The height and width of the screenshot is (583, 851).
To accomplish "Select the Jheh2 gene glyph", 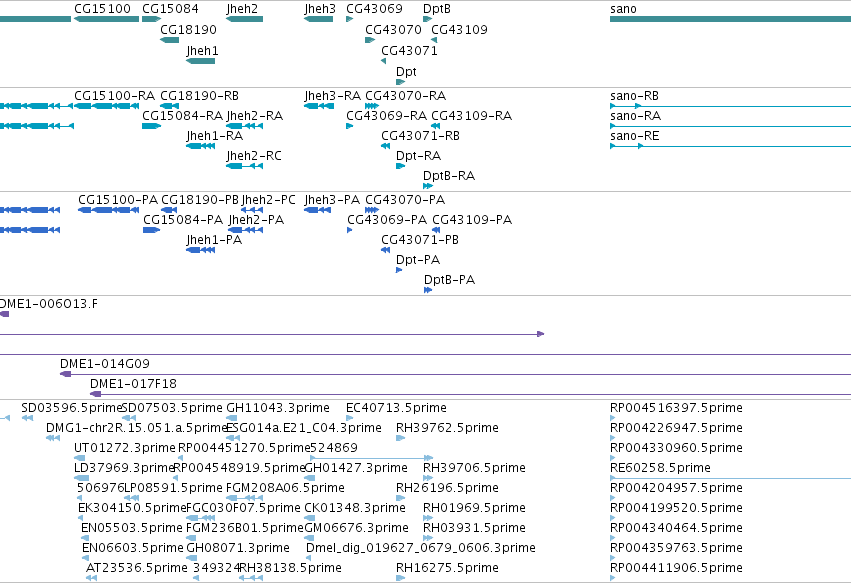I will tap(244, 19).
